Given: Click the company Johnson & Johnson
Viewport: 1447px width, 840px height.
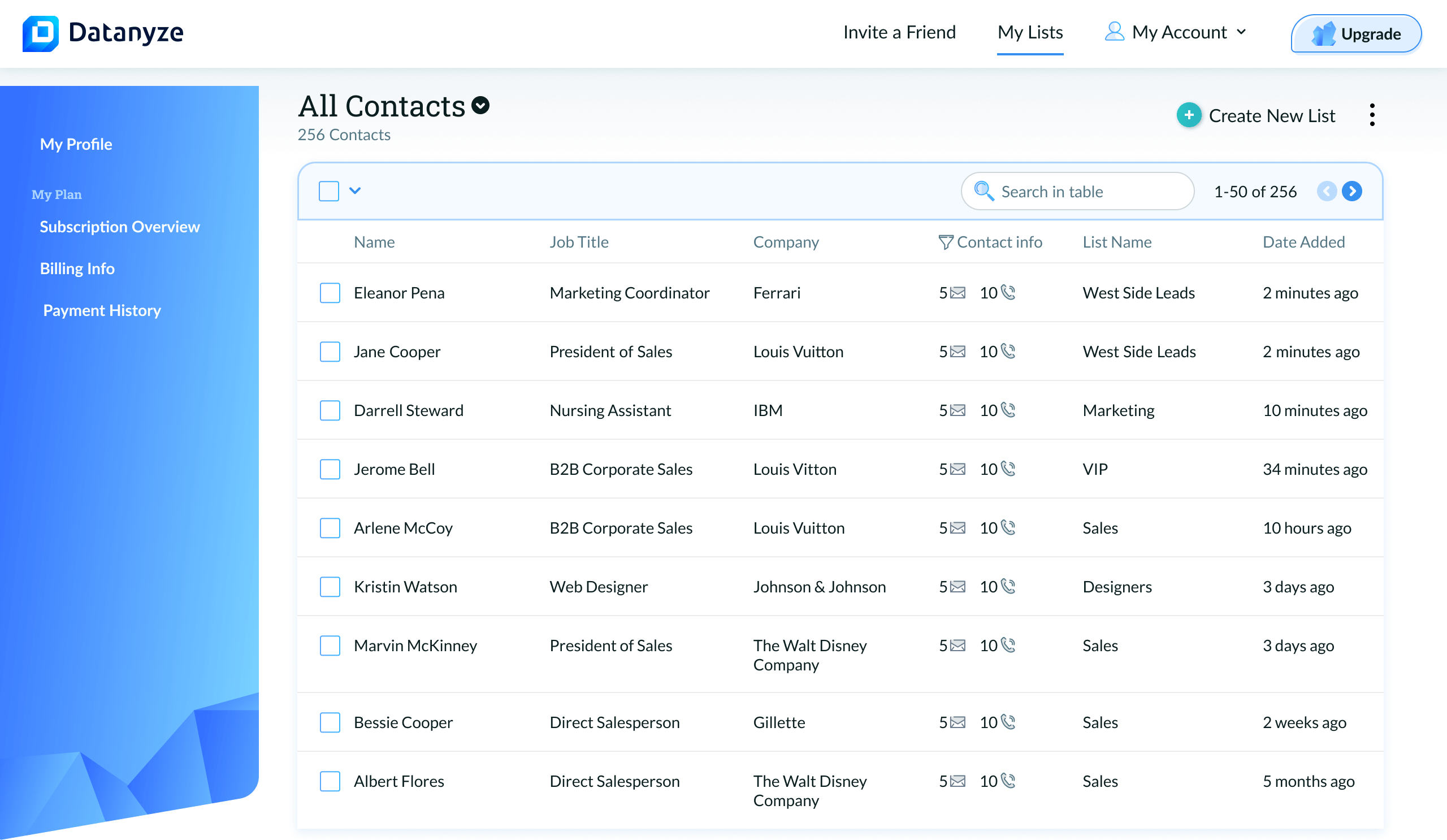Looking at the screenshot, I should 820,587.
